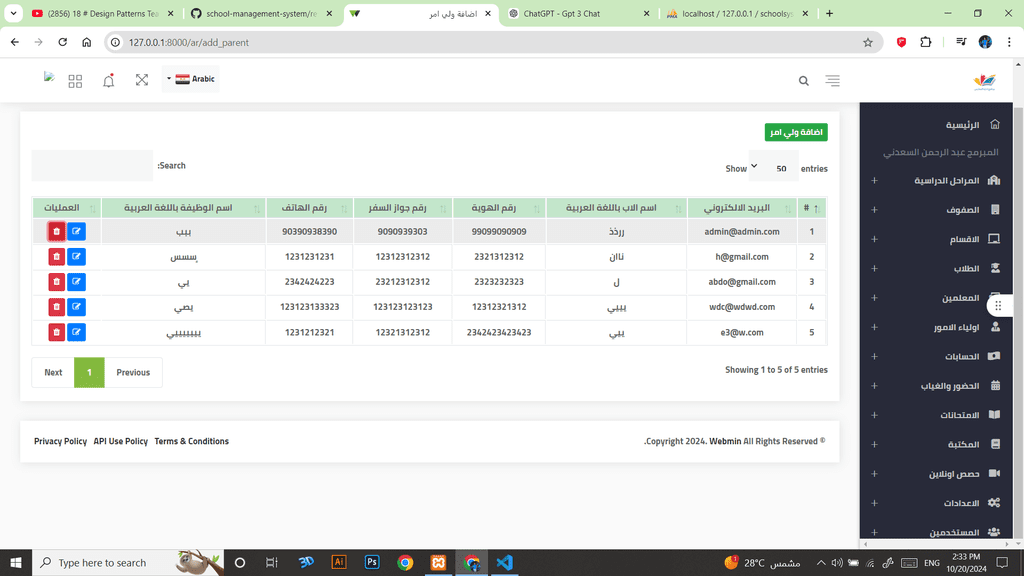
Task: Go to the Next table page
Action: point(54,372)
